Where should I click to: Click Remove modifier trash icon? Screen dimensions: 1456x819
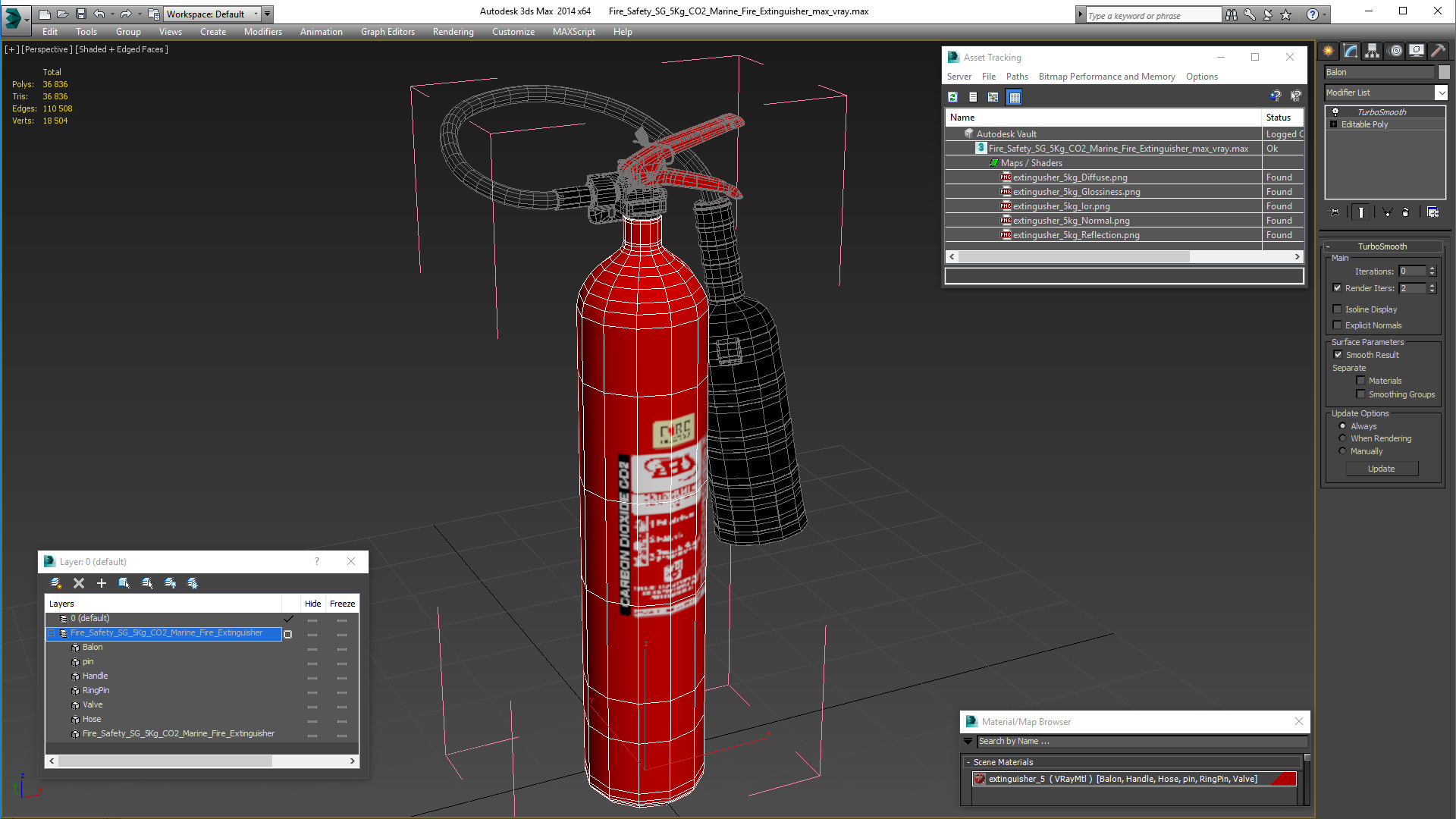coord(1405,212)
